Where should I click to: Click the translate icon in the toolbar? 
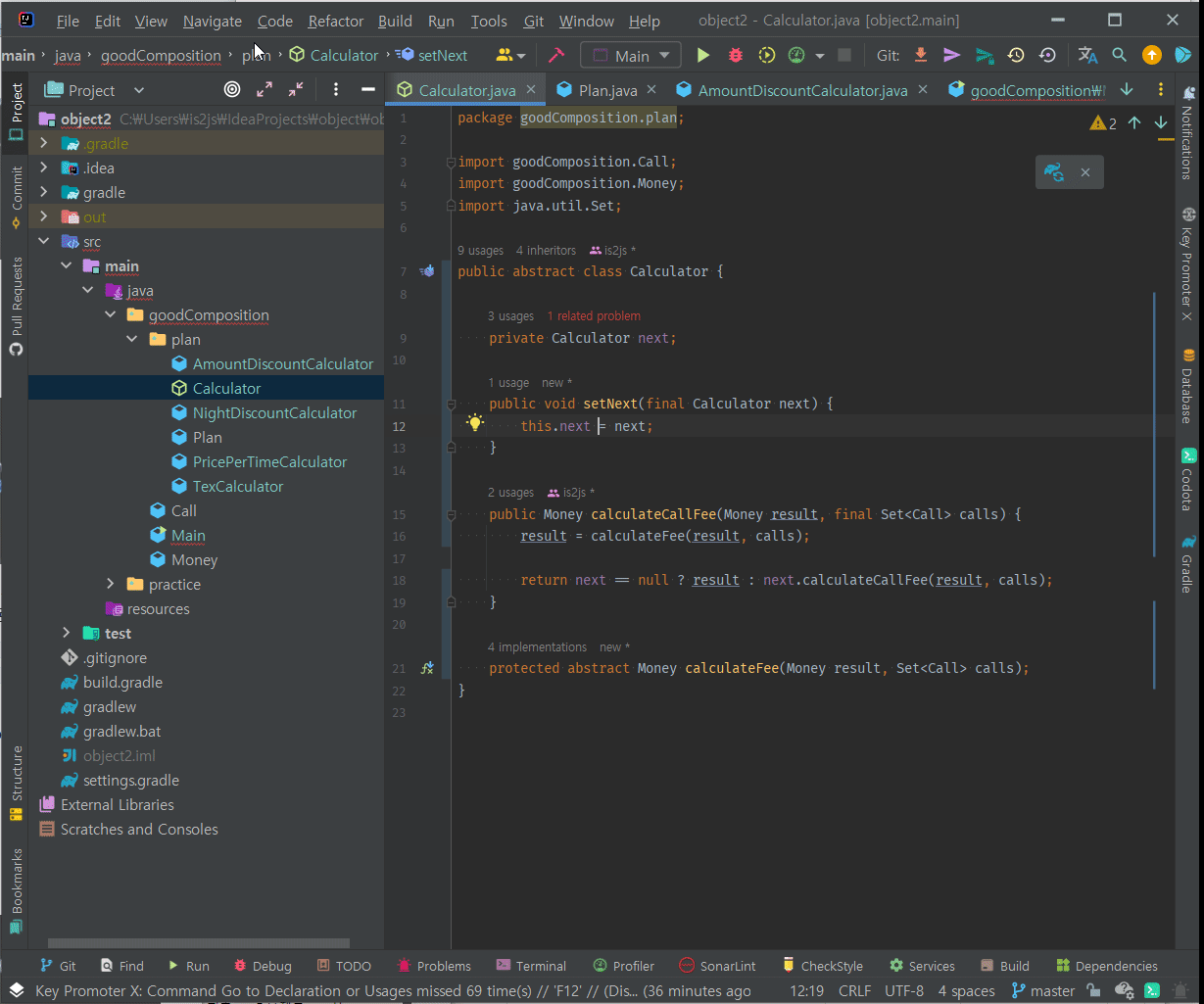[x=1087, y=56]
